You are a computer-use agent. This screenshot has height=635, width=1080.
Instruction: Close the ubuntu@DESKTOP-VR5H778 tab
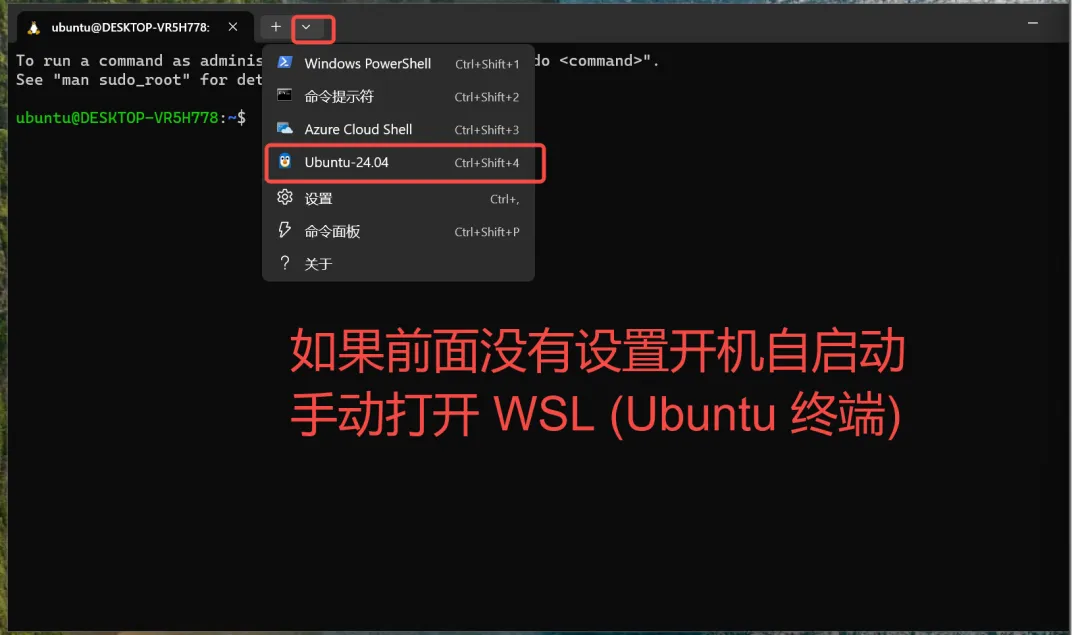(233, 27)
